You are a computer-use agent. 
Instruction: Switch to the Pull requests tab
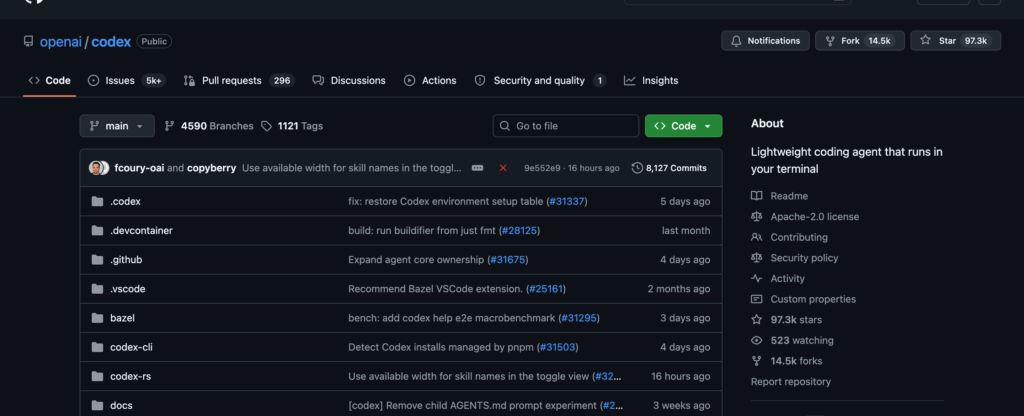[238, 80]
